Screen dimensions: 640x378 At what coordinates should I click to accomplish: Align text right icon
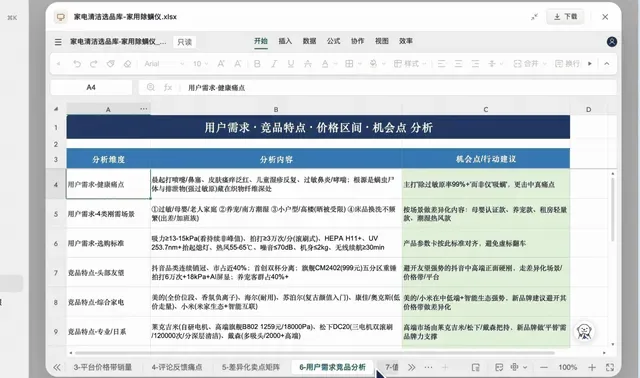(x=475, y=64)
